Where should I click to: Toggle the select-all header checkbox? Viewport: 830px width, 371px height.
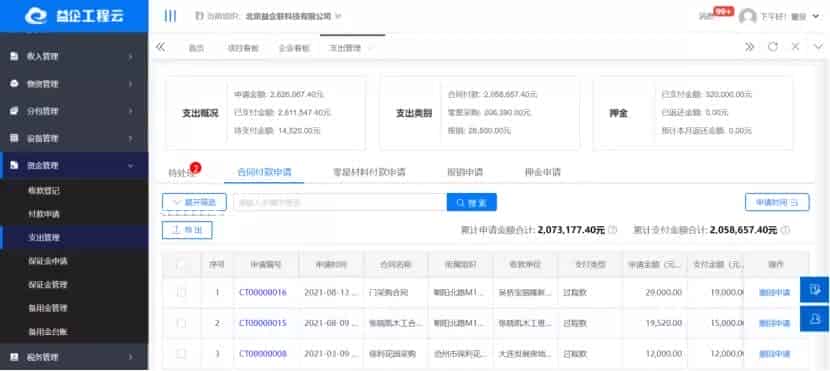point(181,265)
